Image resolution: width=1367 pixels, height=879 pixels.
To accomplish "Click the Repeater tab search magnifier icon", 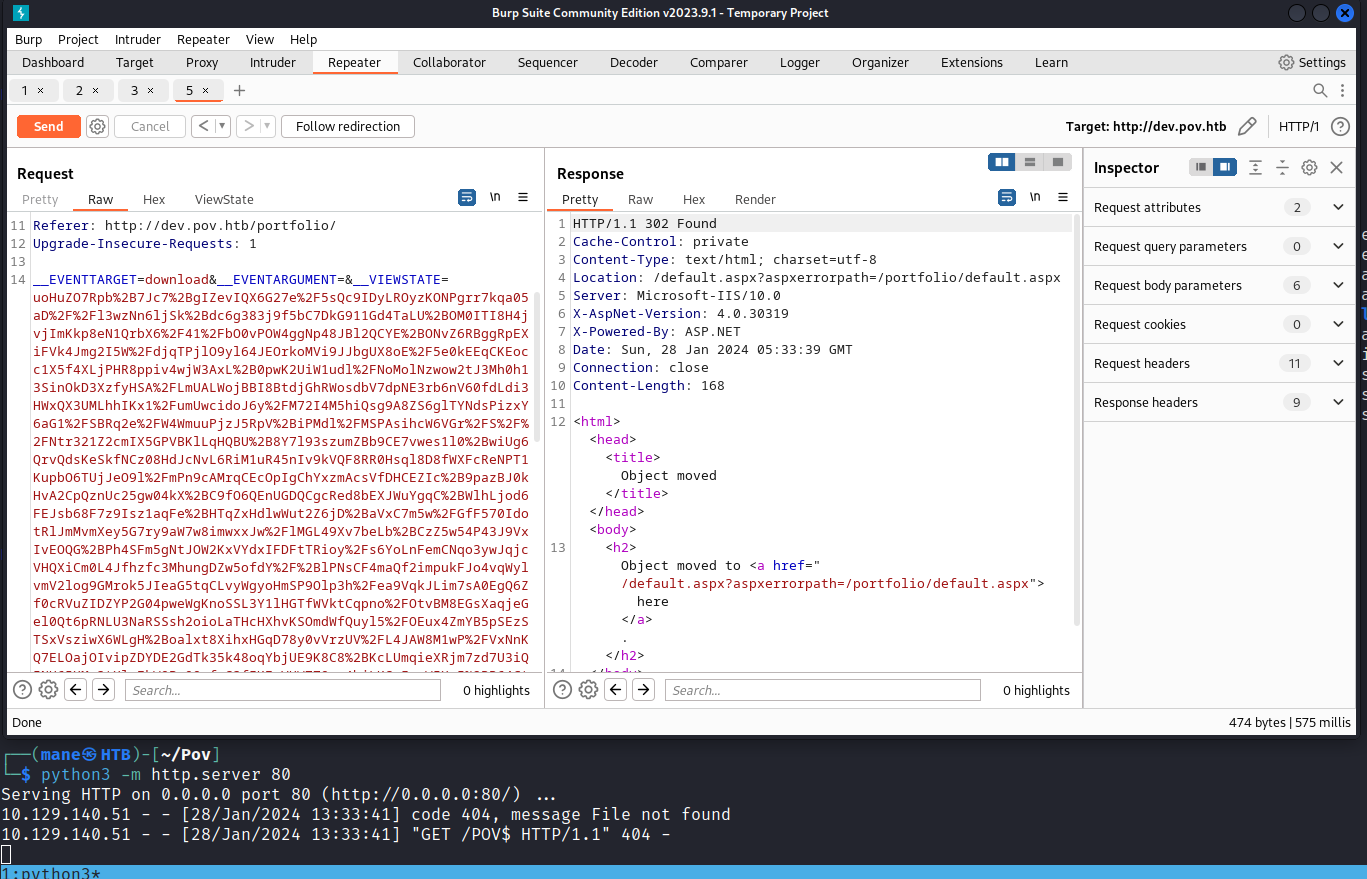I will click(x=1320, y=91).
